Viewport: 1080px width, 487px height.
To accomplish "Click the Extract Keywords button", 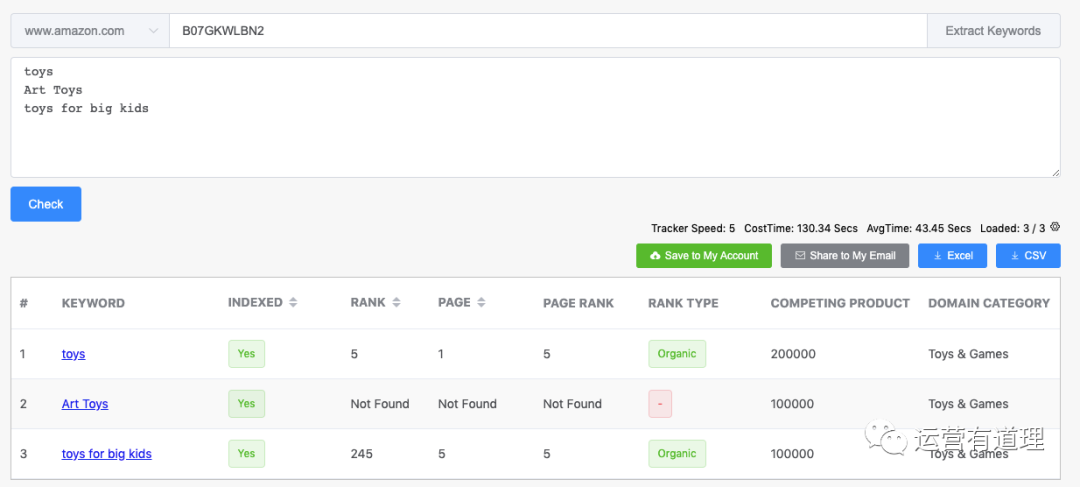I will 993,31.
